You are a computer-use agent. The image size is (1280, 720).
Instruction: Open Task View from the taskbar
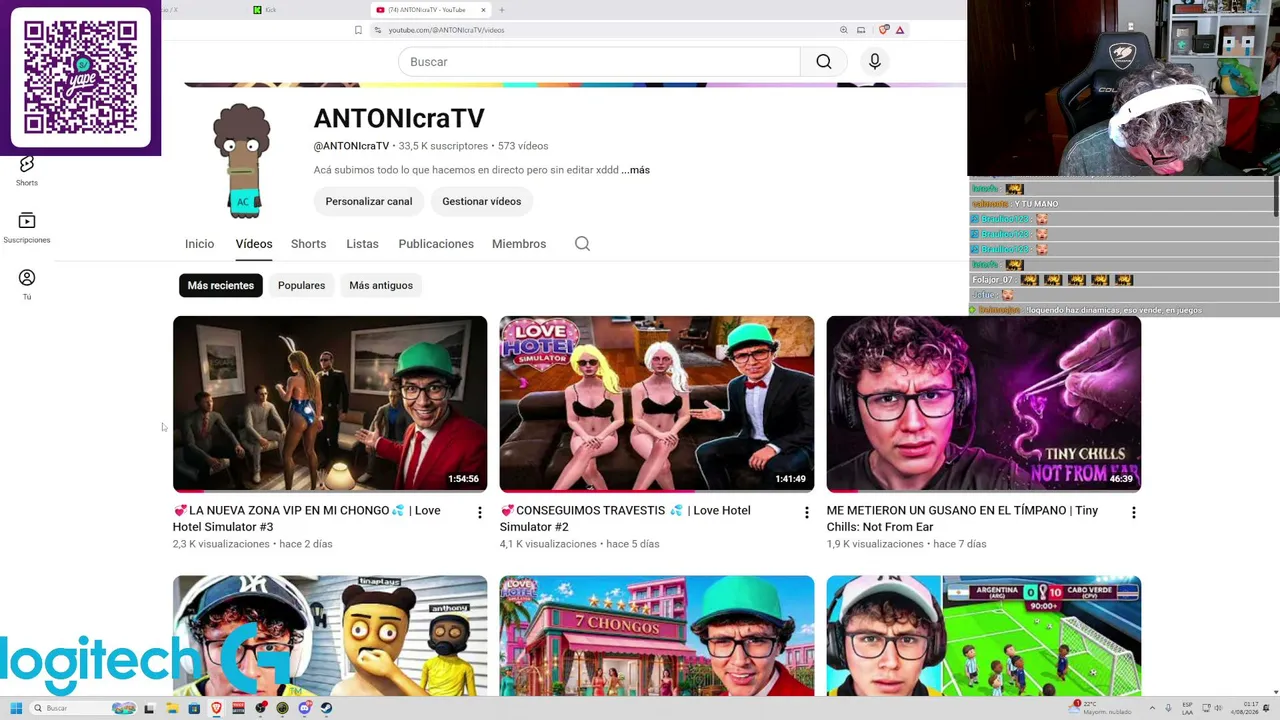pos(150,708)
